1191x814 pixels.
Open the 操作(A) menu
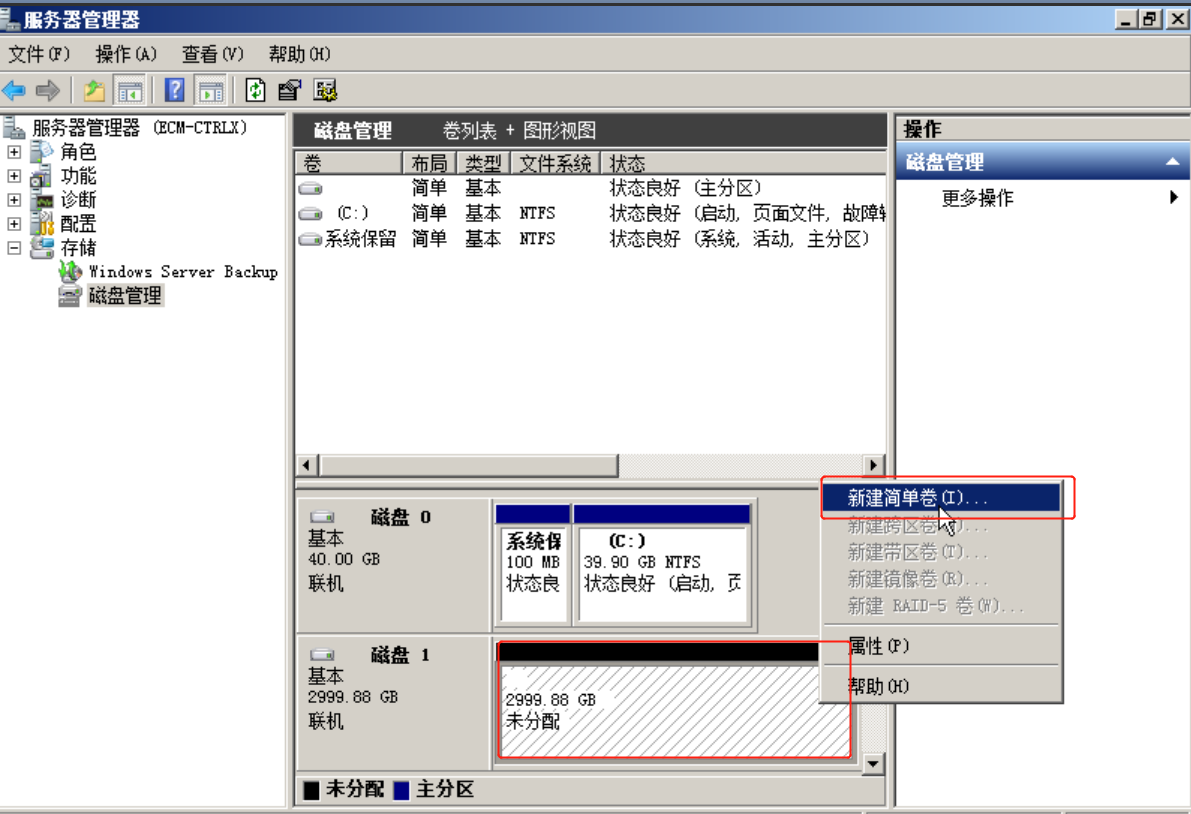[126, 54]
